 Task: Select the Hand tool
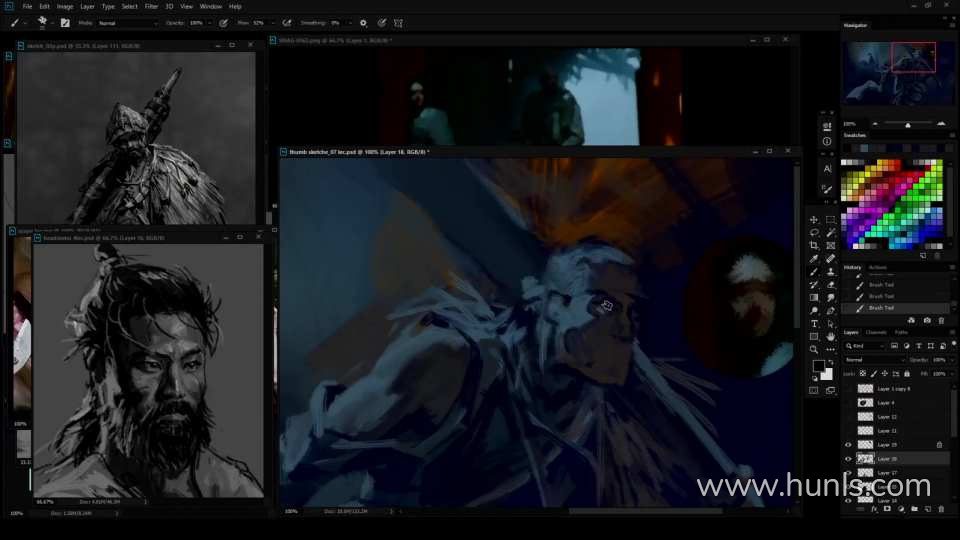(831, 337)
